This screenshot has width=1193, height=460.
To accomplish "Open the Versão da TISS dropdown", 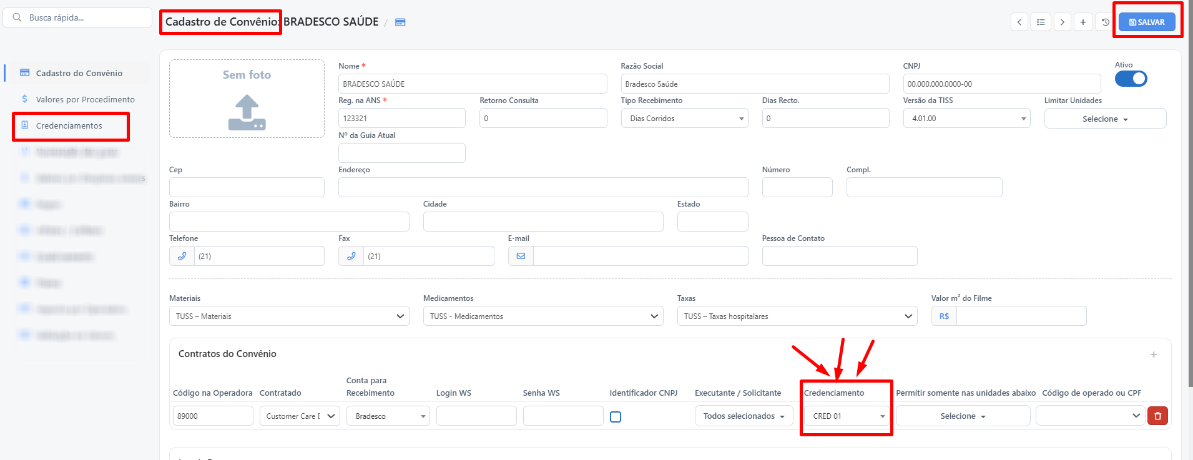I will (966, 118).
